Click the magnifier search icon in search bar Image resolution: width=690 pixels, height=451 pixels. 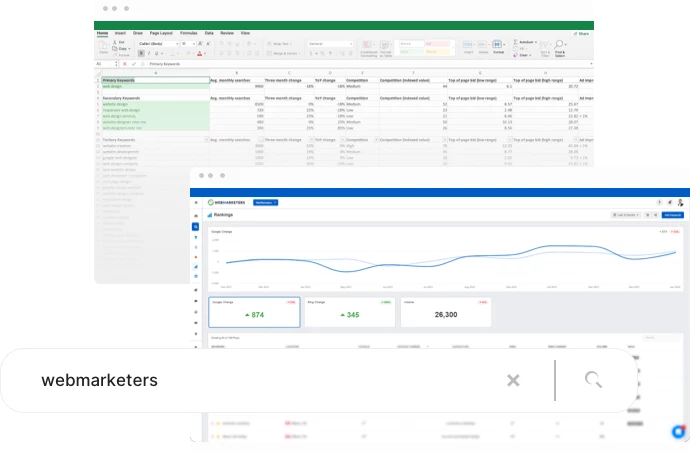click(593, 379)
